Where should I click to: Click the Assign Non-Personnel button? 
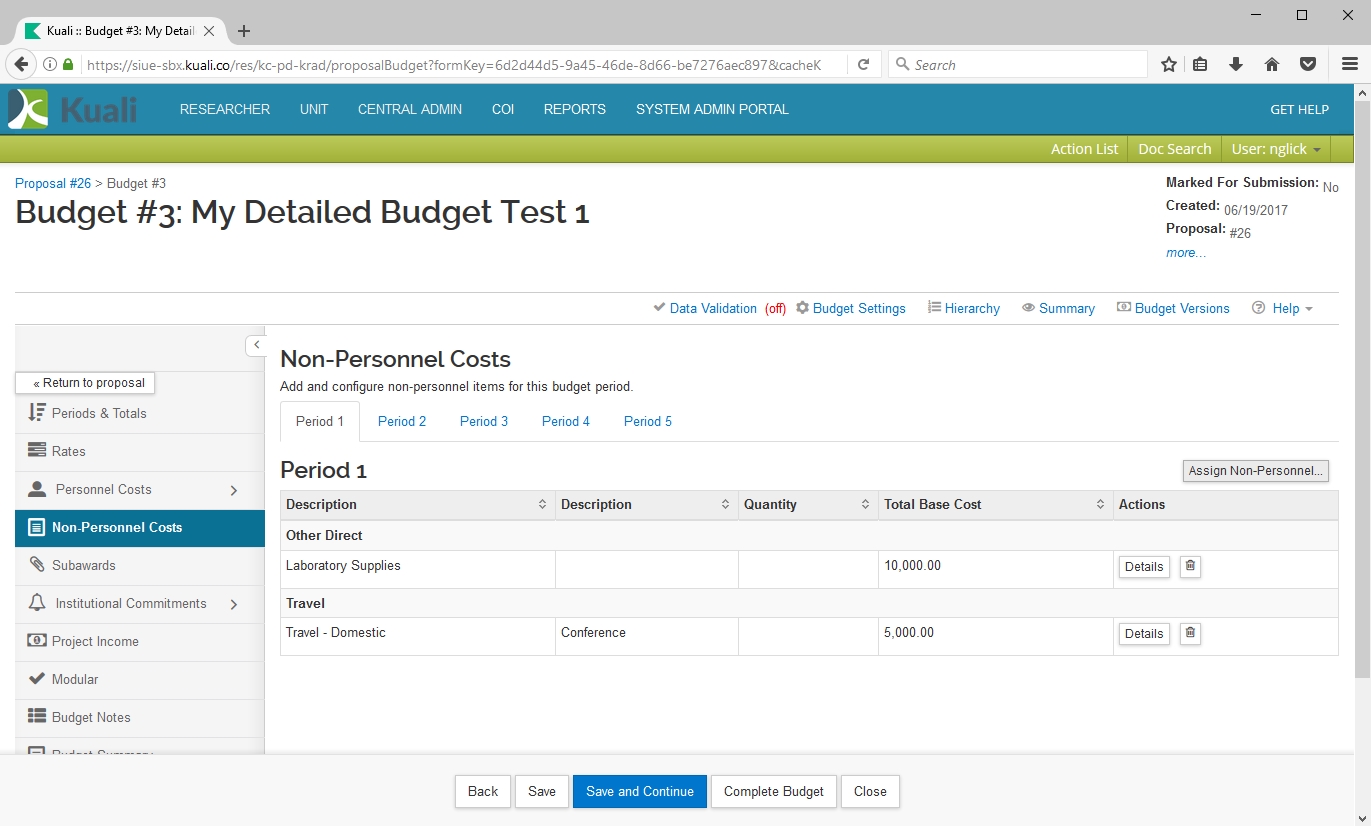(x=1255, y=471)
